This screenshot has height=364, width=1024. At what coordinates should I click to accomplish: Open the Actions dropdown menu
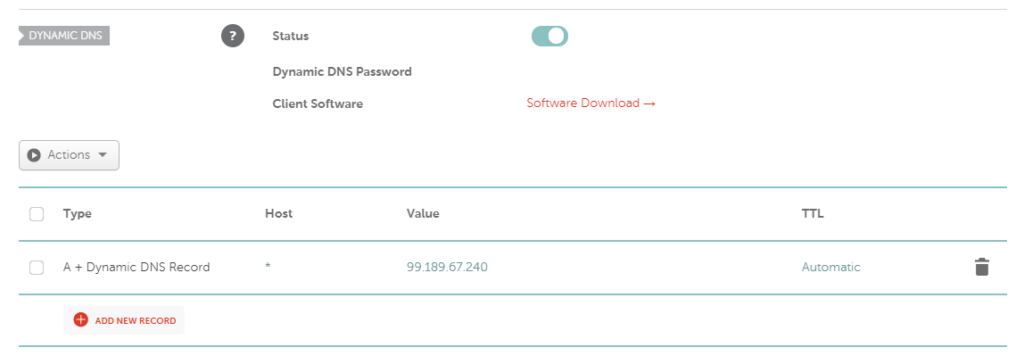(69, 156)
